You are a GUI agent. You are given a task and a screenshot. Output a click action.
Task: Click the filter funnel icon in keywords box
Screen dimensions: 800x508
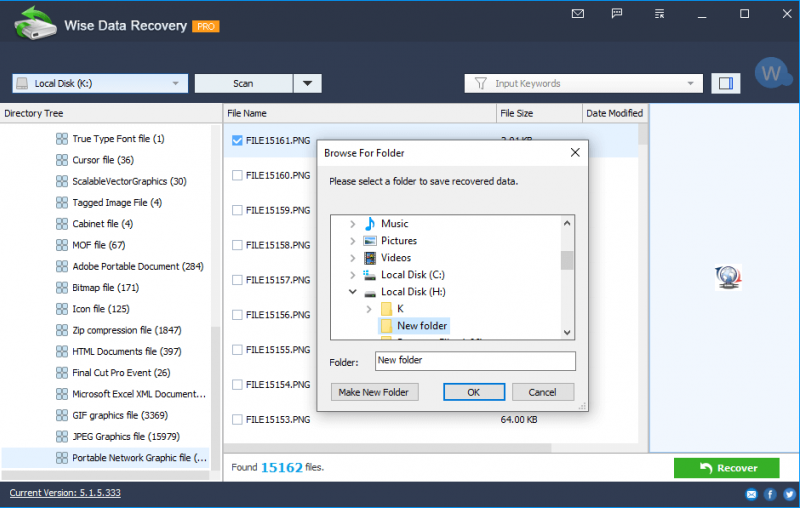point(480,83)
